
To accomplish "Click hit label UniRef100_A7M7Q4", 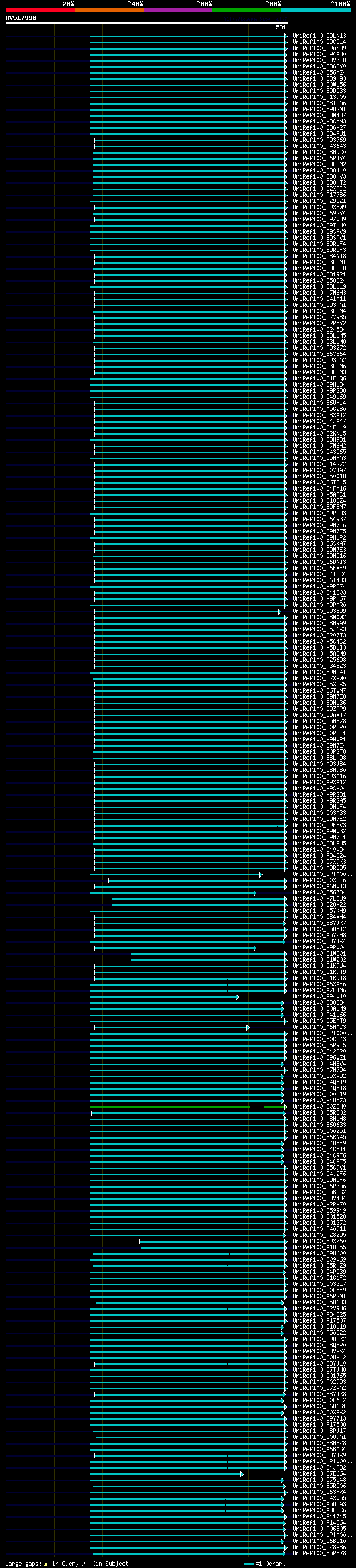I will coord(319,1070).
